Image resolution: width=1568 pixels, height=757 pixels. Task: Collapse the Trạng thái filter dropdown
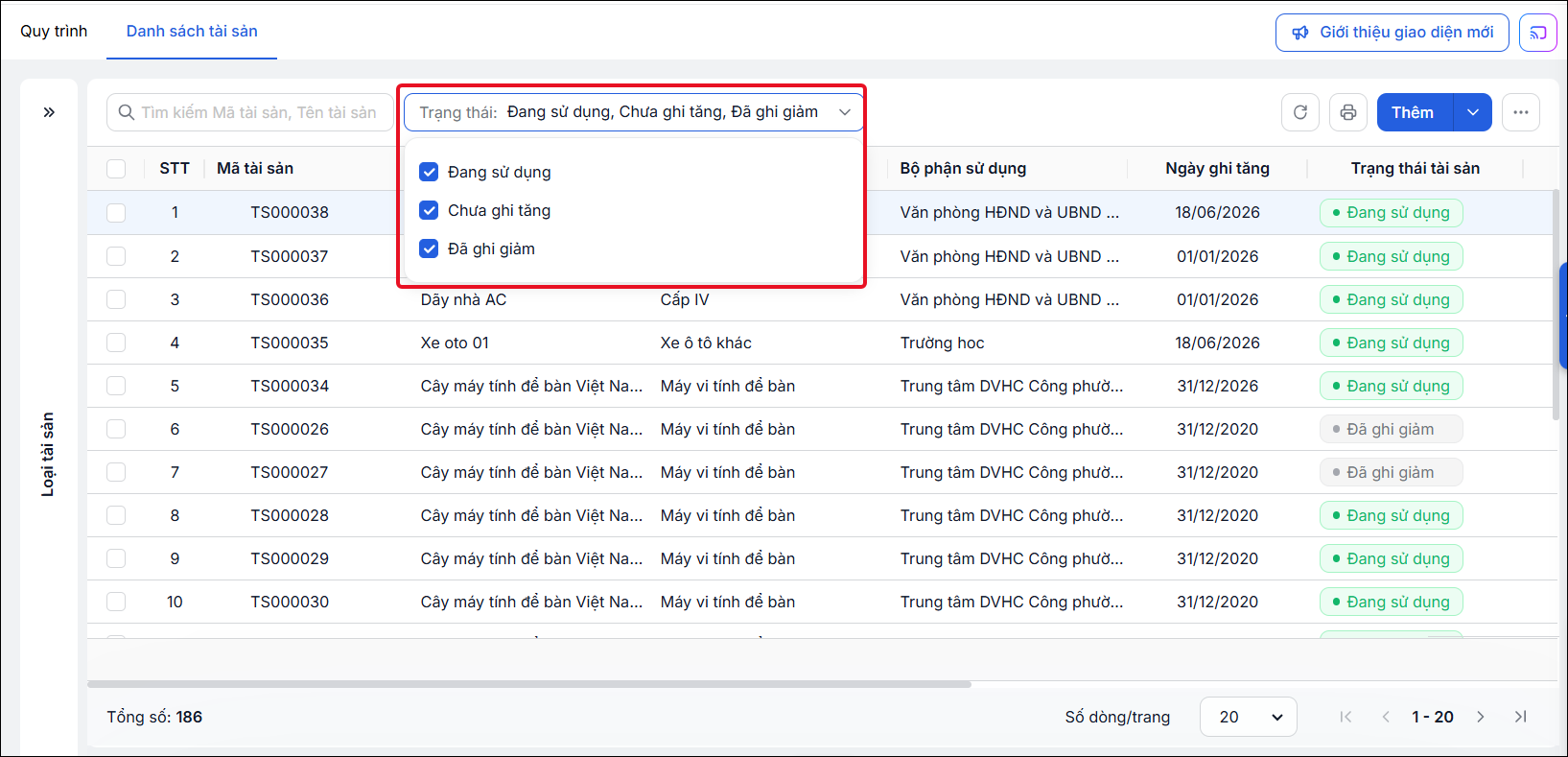click(x=845, y=112)
